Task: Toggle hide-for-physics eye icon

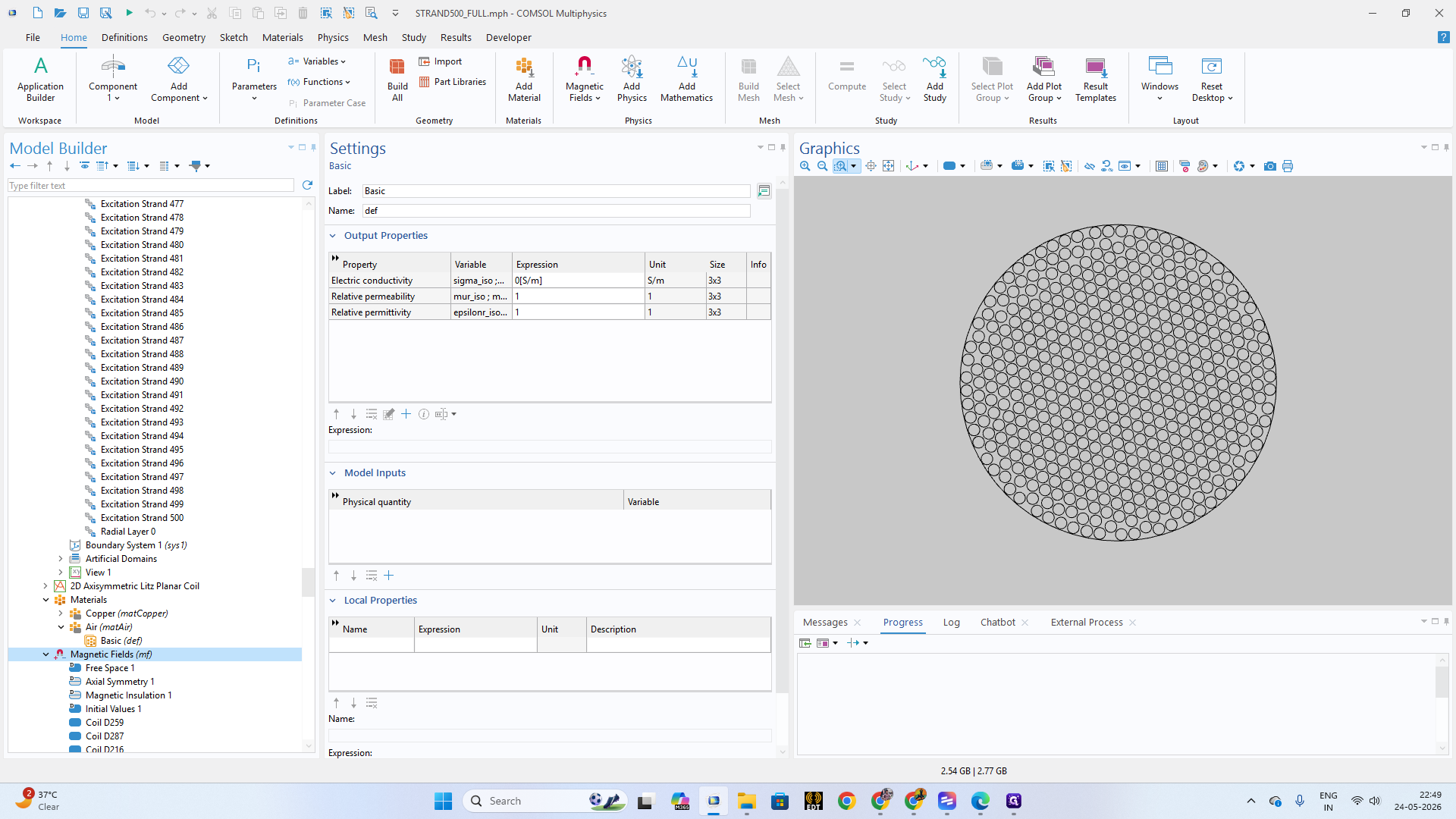Action: point(1090,166)
